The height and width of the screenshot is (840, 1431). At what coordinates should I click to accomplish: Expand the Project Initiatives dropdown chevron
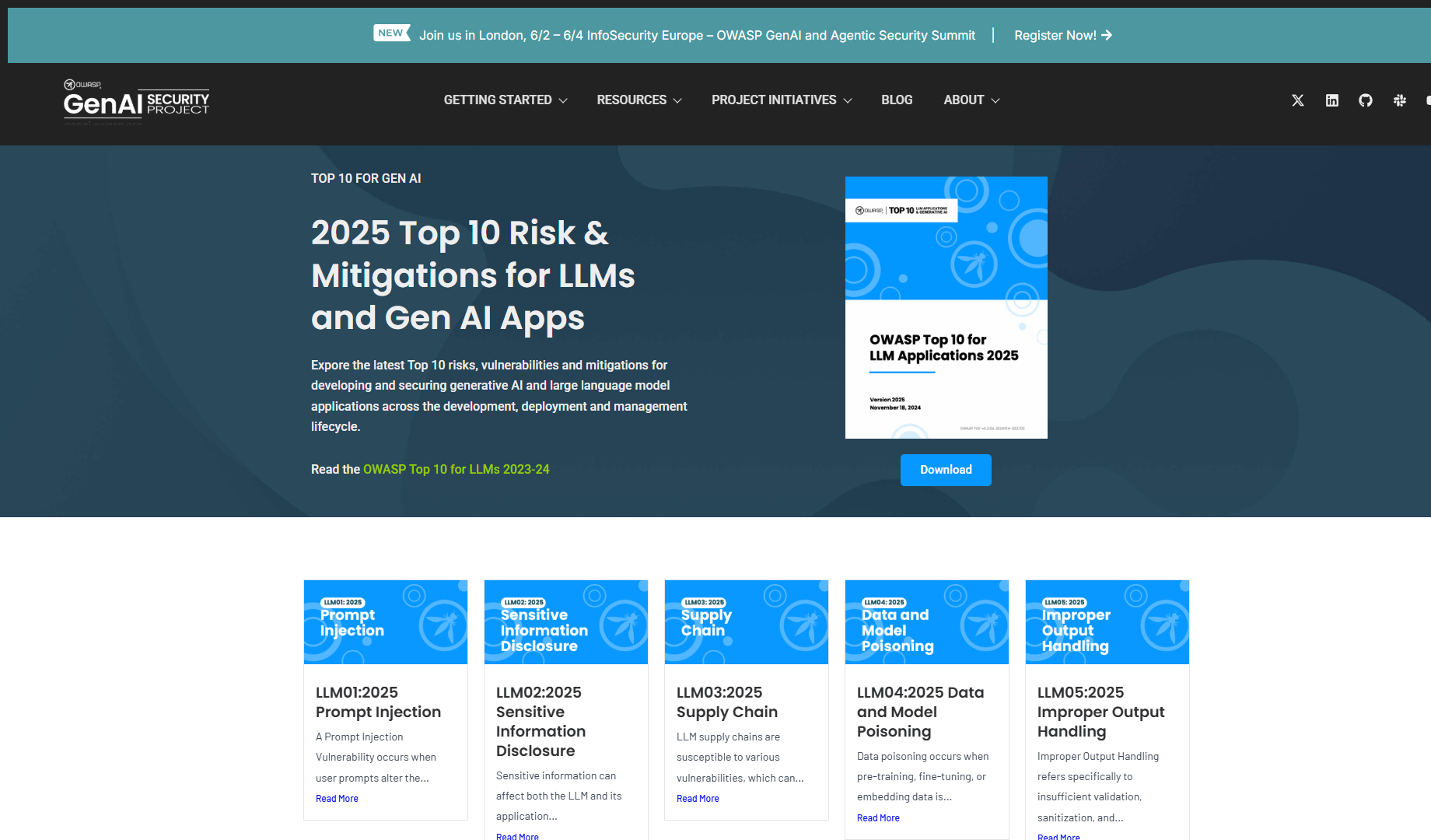[x=848, y=101]
